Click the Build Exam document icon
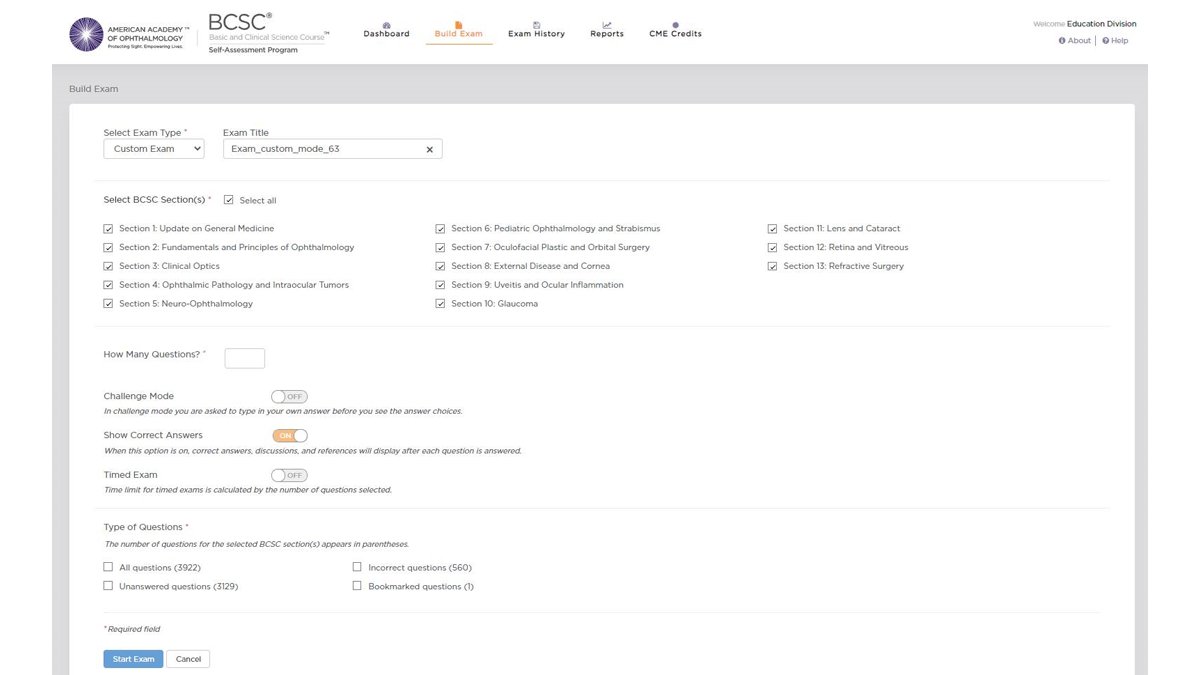 tap(458, 24)
